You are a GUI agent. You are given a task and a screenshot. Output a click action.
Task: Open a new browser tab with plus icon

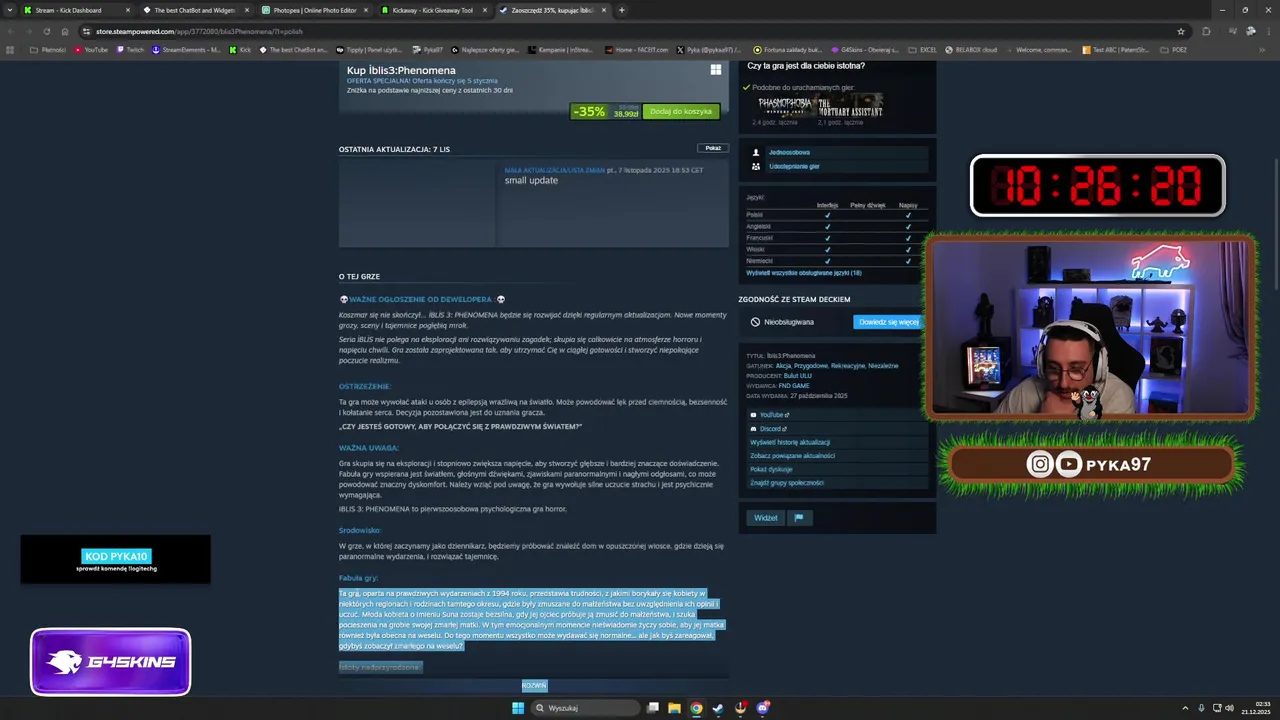[621, 10]
